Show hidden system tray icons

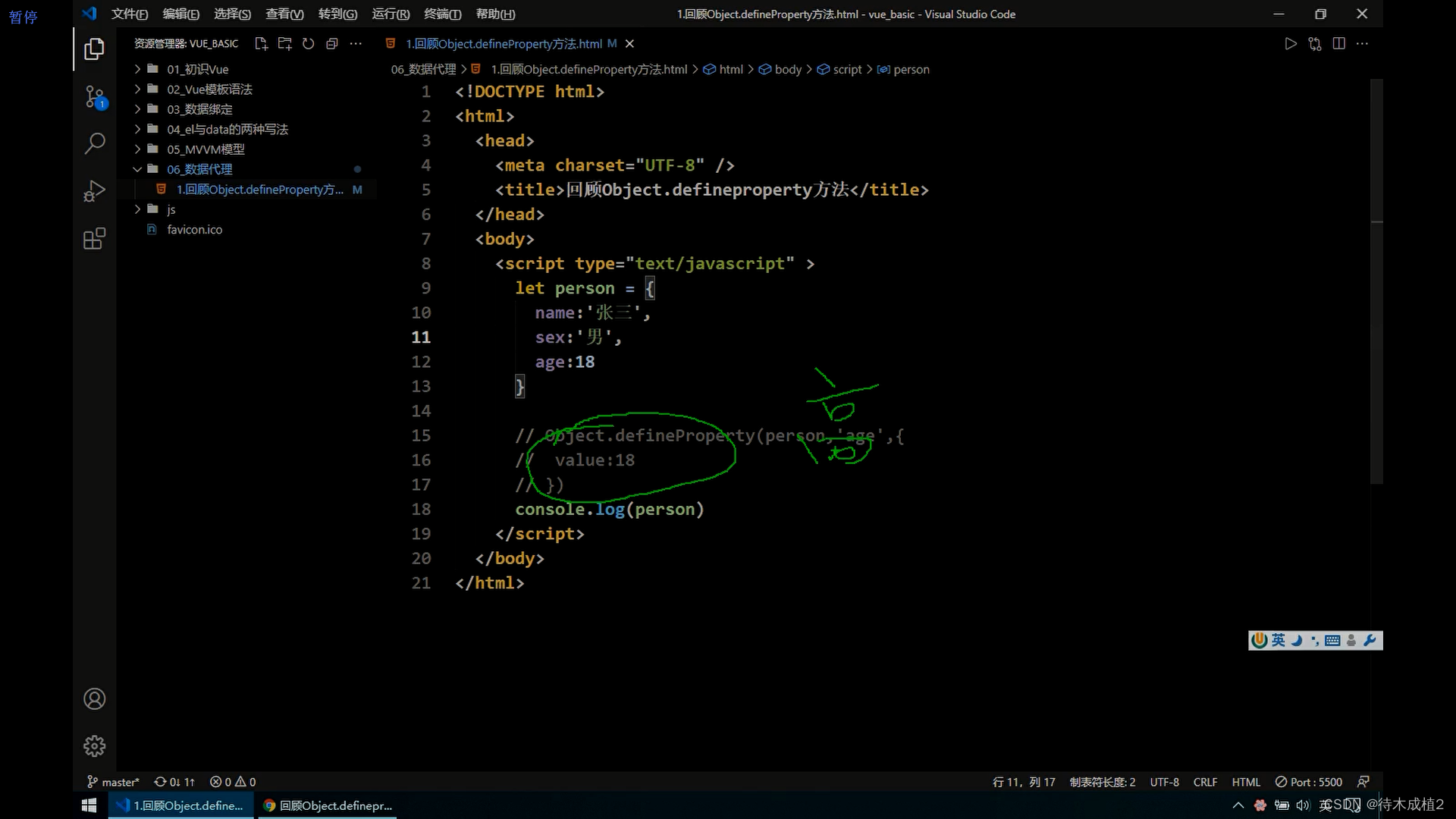(x=1238, y=805)
